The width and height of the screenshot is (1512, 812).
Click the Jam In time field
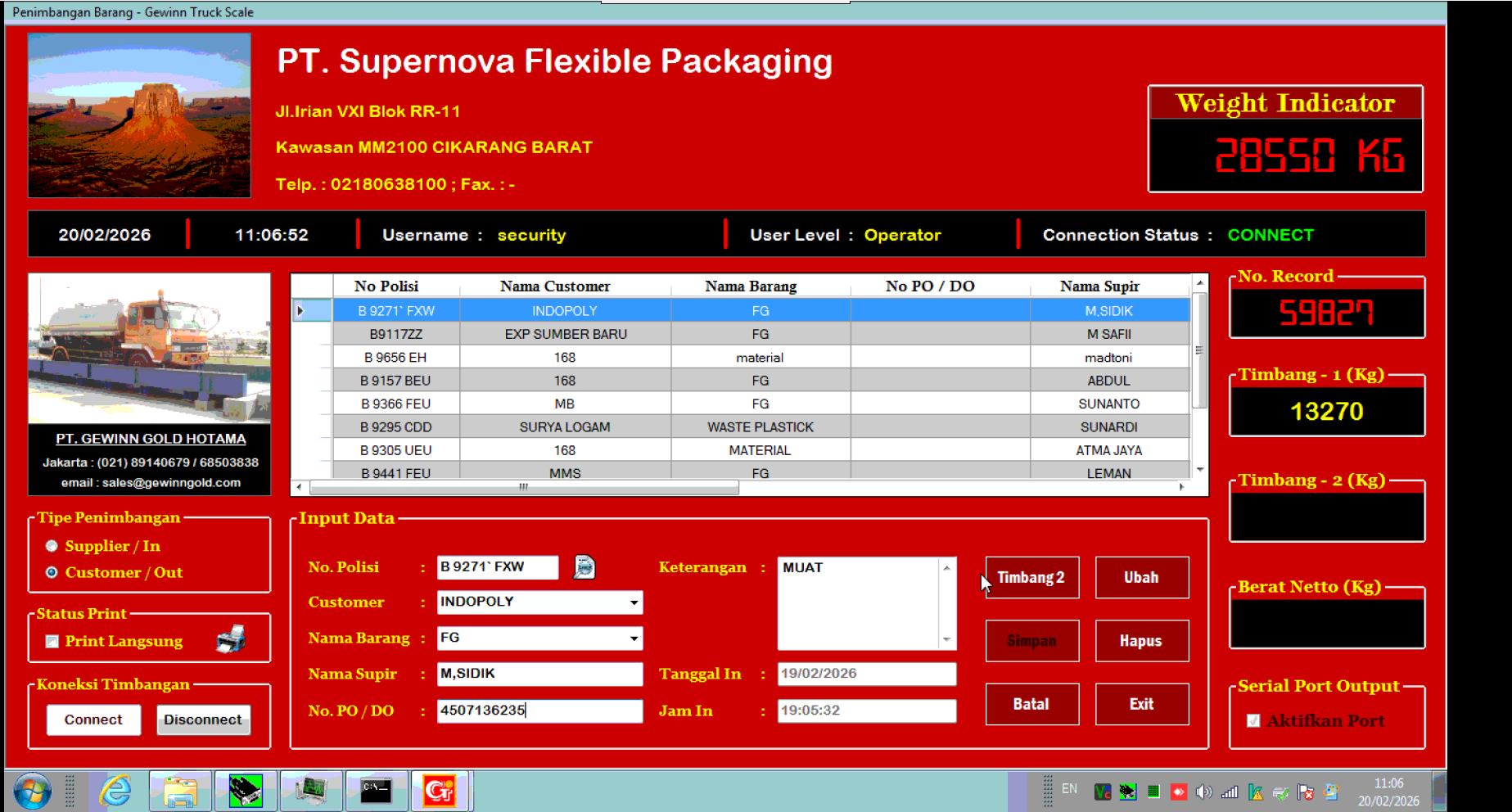867,710
